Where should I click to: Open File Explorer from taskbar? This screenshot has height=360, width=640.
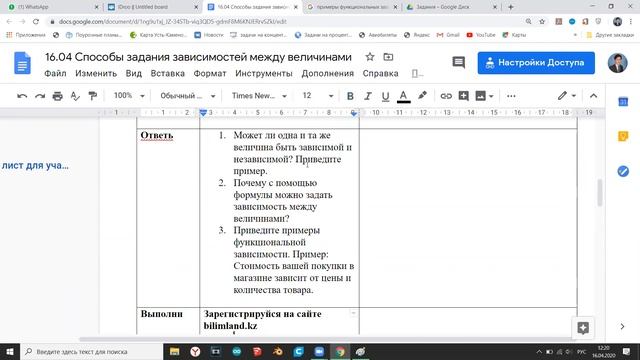[175, 351]
